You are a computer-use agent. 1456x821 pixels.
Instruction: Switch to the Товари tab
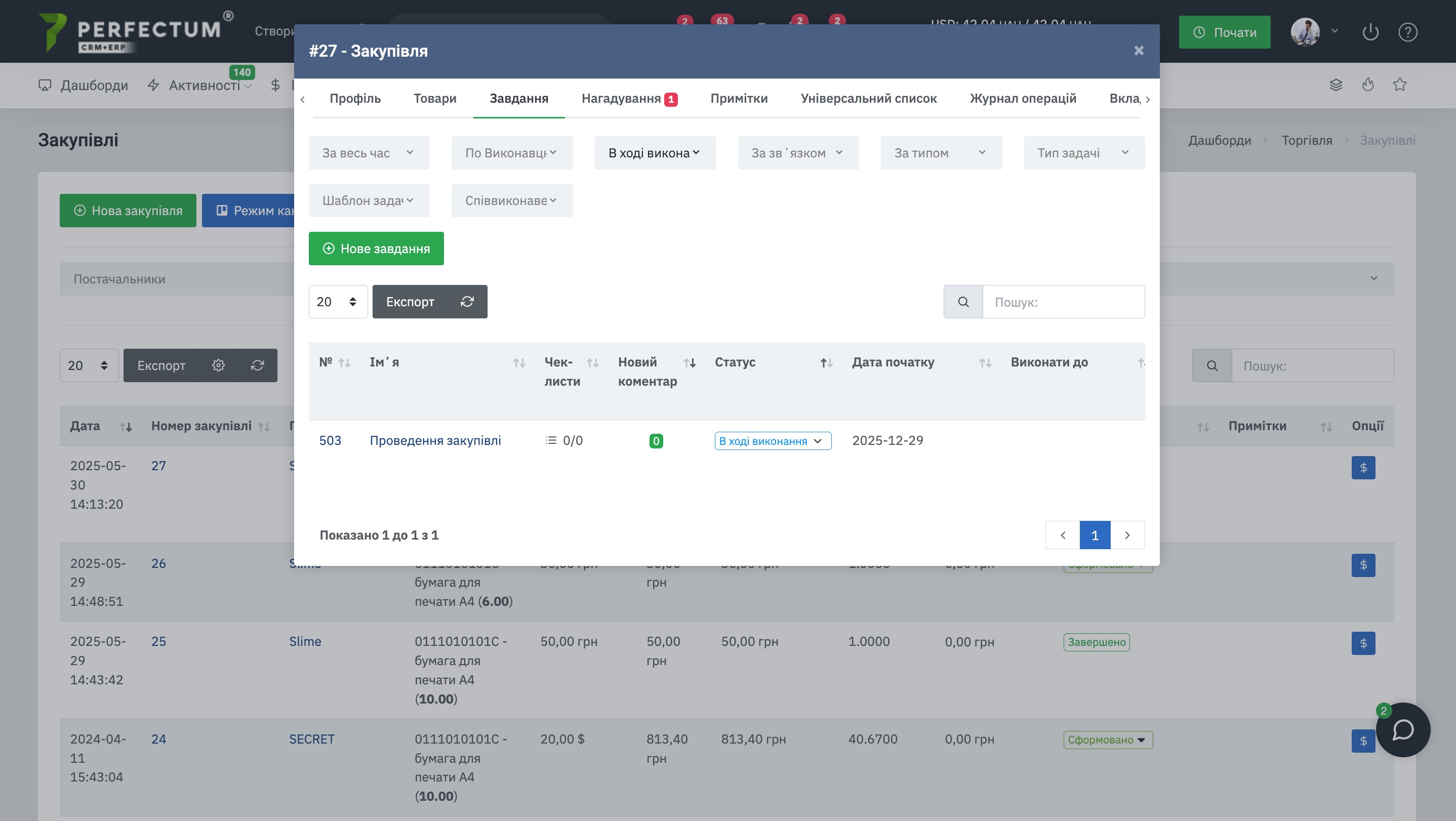(435, 98)
